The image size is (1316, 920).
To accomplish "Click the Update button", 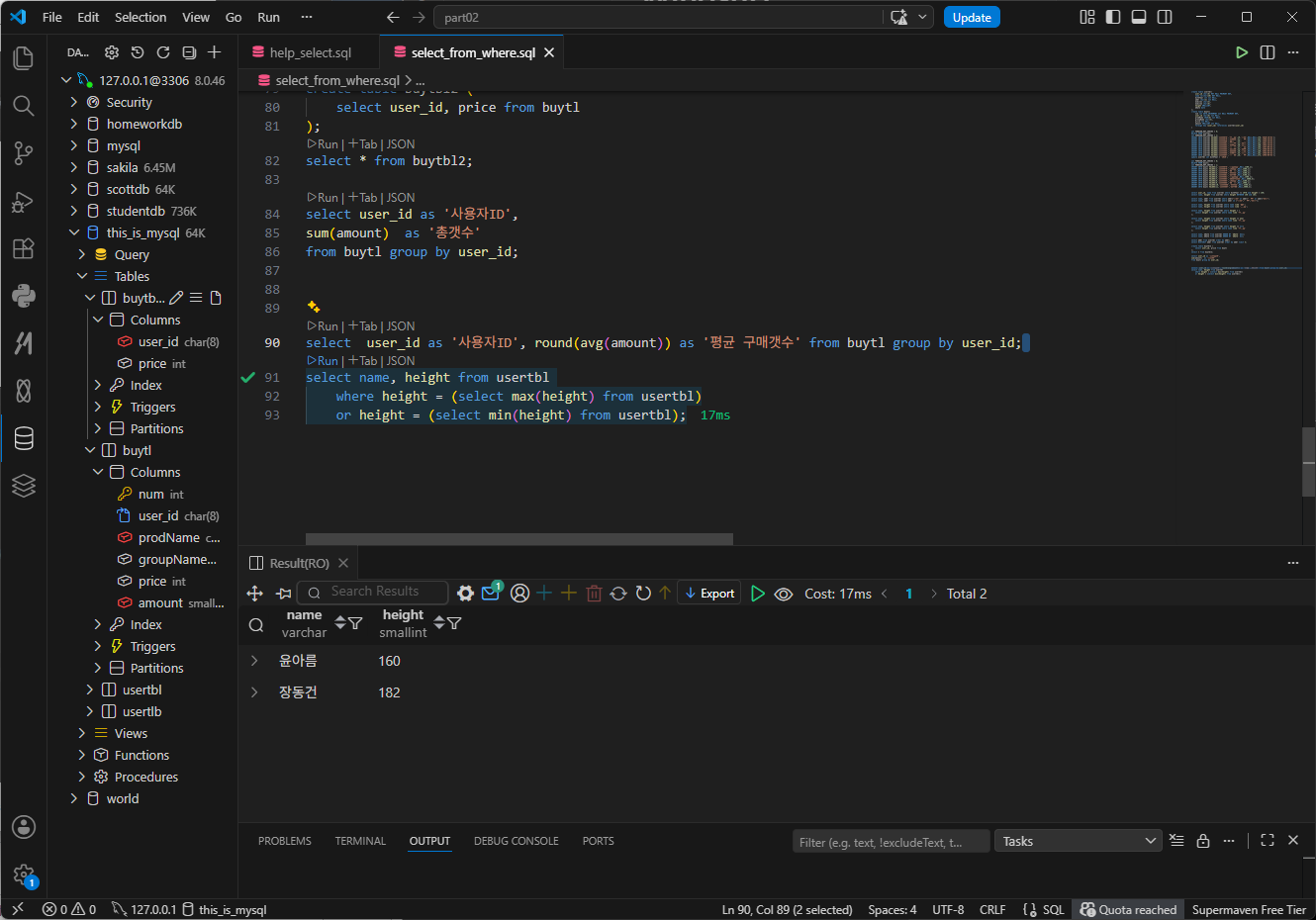I will click(972, 17).
